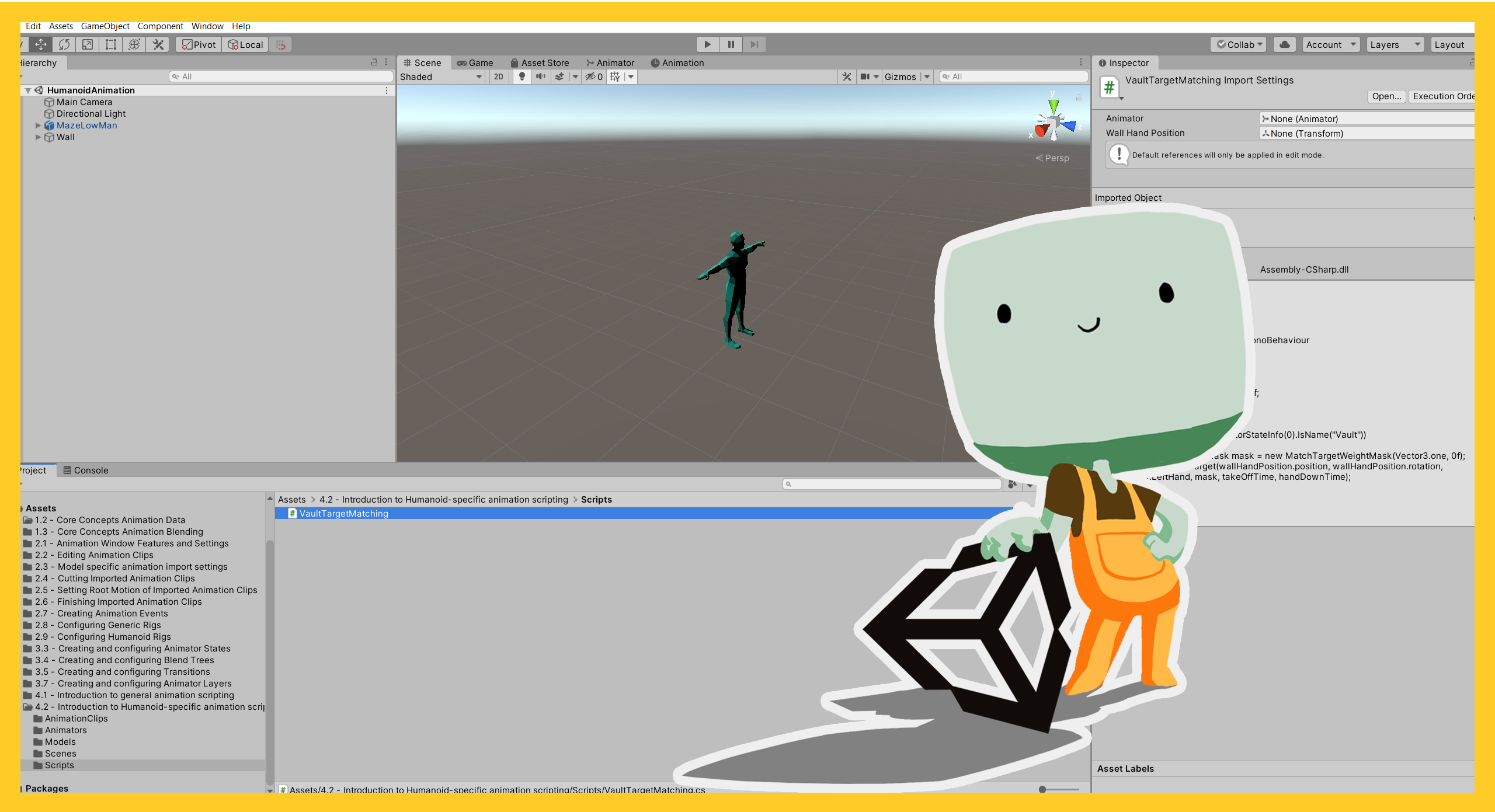1495x812 pixels.
Task: Toggle scene lighting
Action: (521, 76)
